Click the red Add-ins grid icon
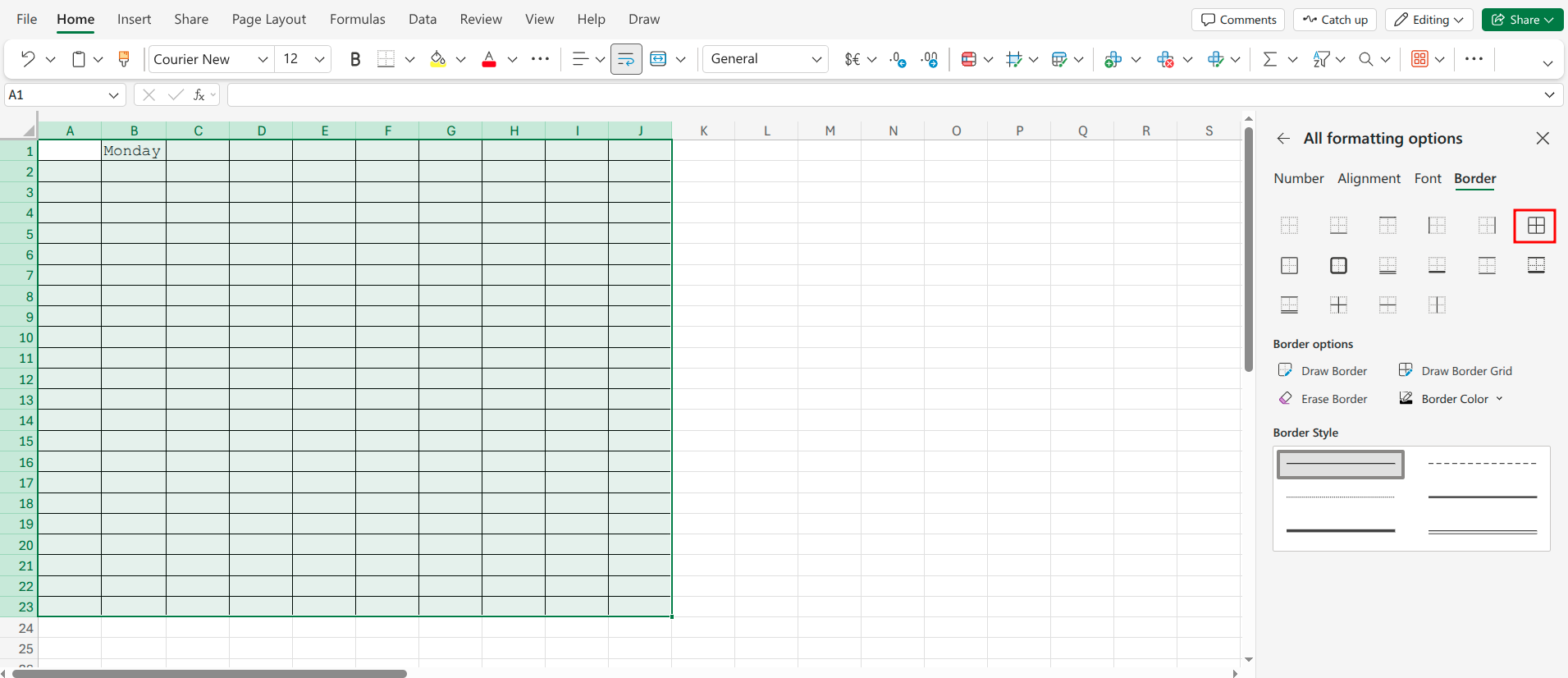 1420,59
